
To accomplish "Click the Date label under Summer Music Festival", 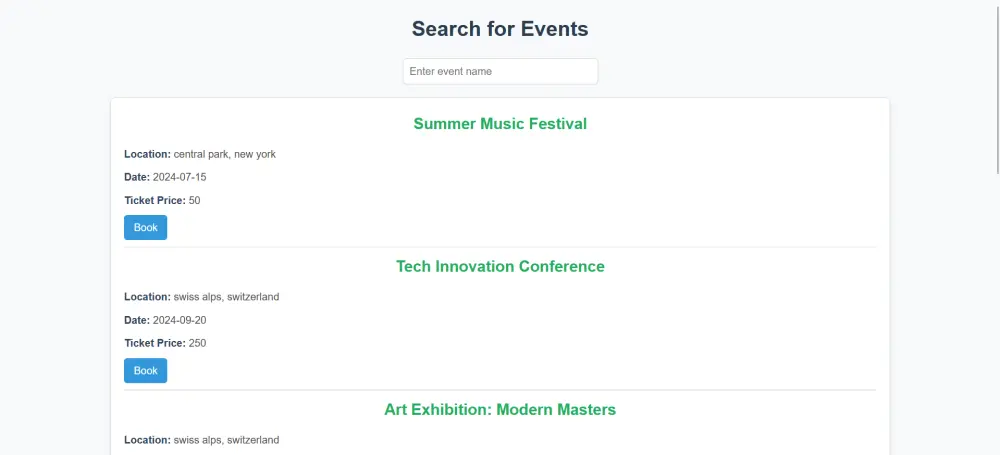I will pos(136,177).
